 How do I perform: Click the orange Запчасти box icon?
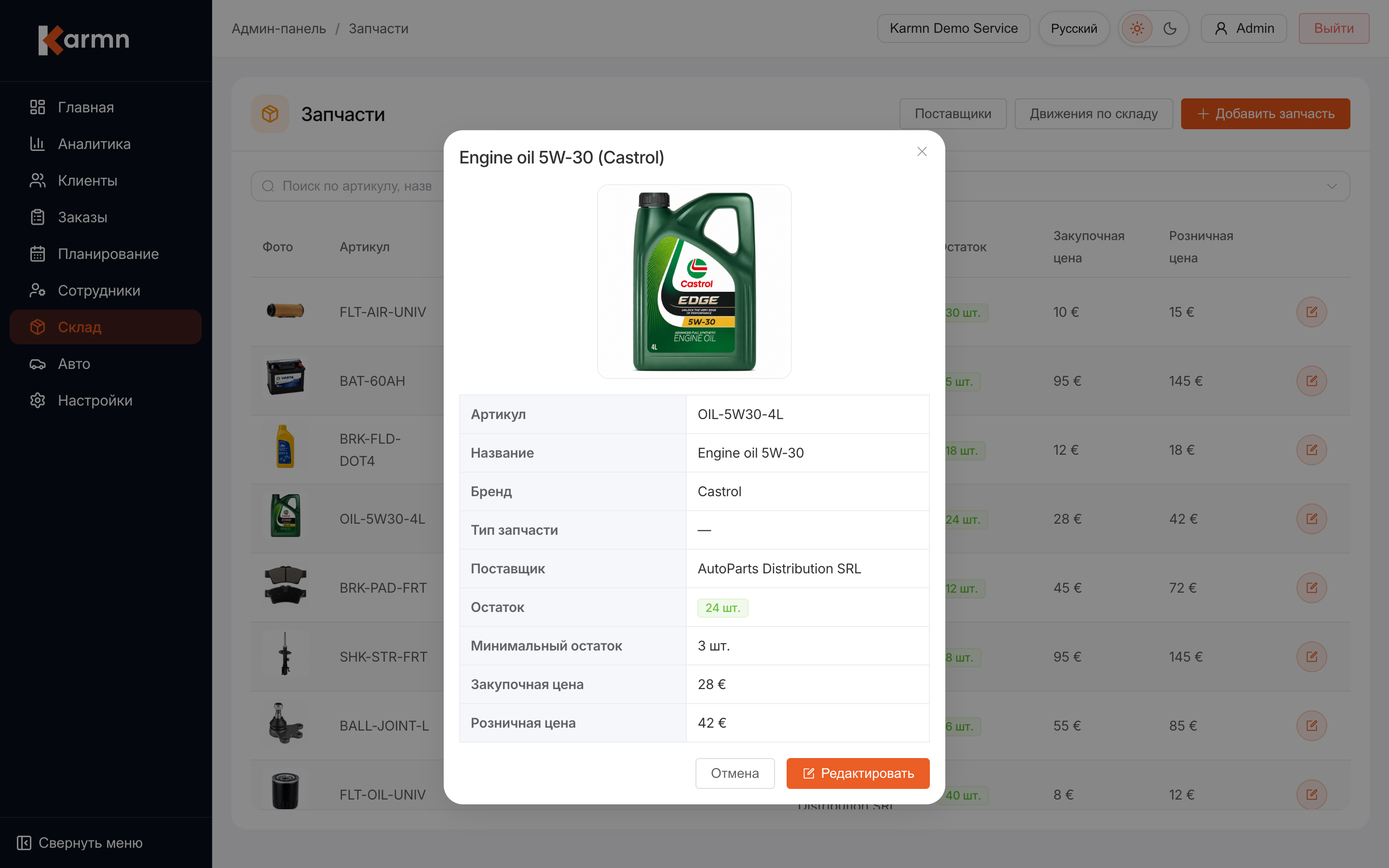(270, 114)
